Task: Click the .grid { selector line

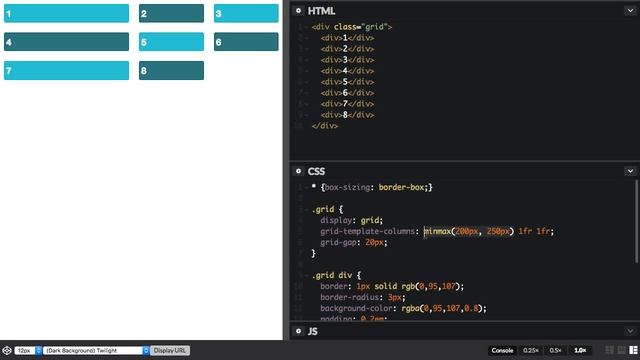Action: coord(327,209)
